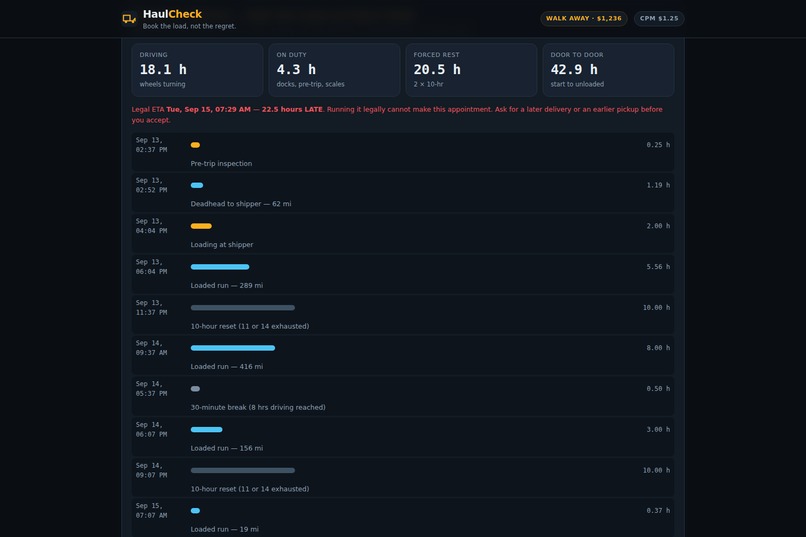Click the blue bar for 416 mi run
The width and height of the screenshot is (806, 537).
(x=233, y=348)
